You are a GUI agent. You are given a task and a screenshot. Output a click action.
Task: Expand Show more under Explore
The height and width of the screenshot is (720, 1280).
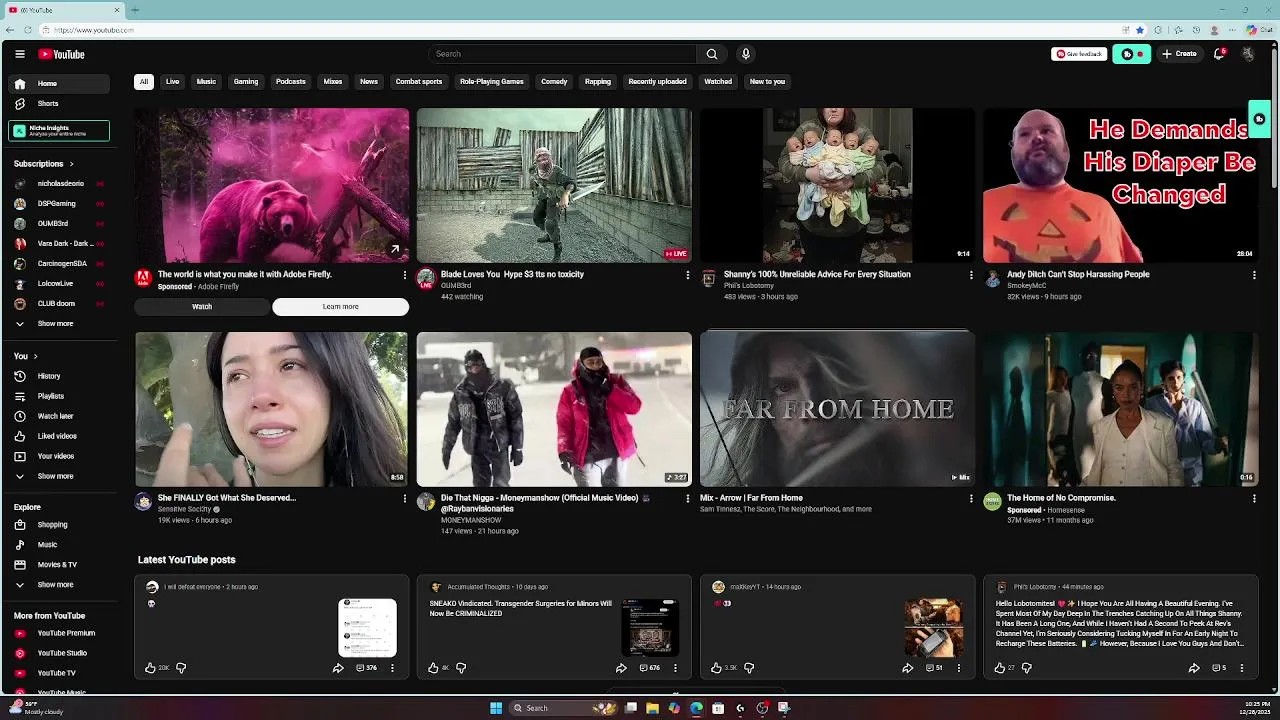click(x=60, y=584)
